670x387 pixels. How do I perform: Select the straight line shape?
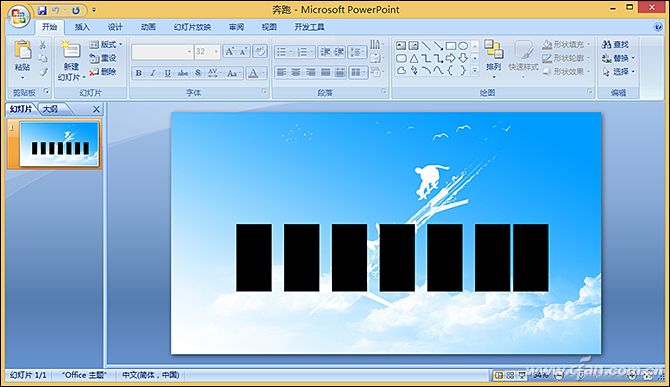tap(426, 46)
